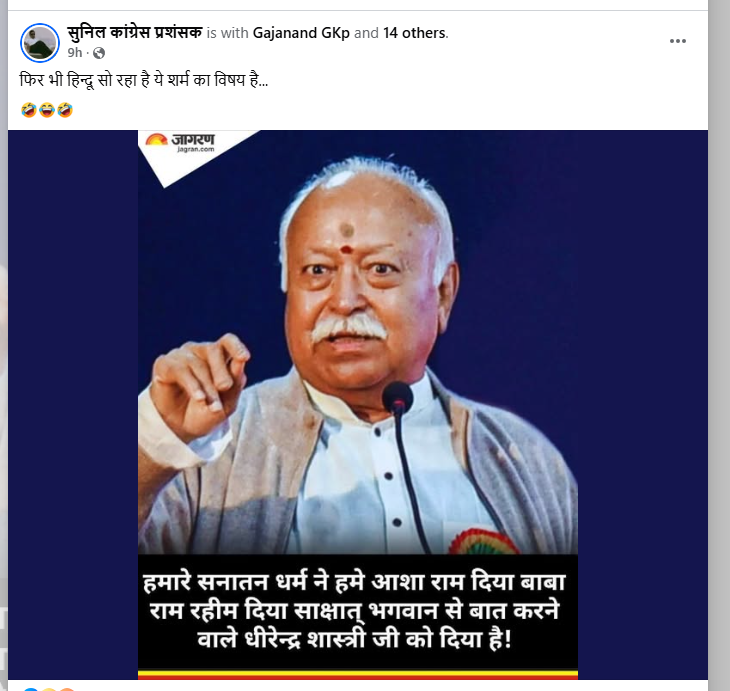The image size is (730, 691).
Task: Open the post options three-dot menu
Action: click(677, 41)
